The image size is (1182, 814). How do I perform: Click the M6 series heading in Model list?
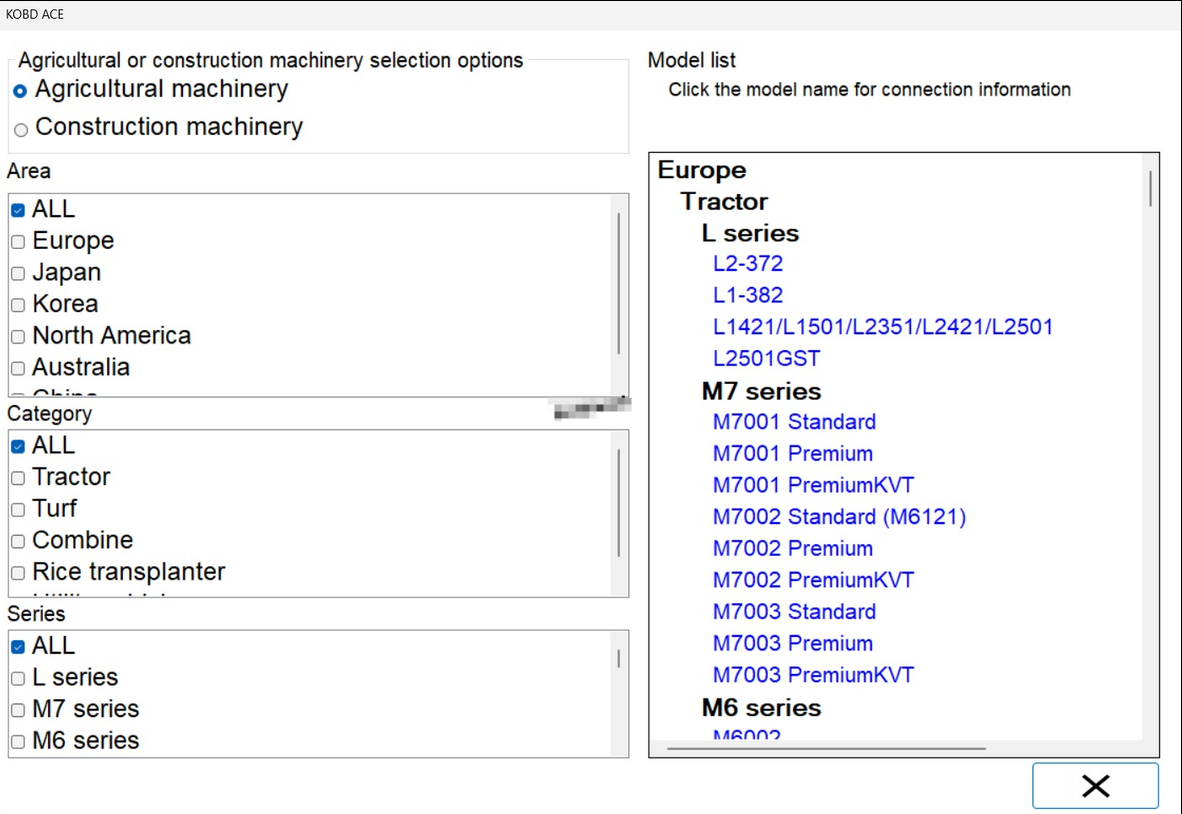point(761,708)
